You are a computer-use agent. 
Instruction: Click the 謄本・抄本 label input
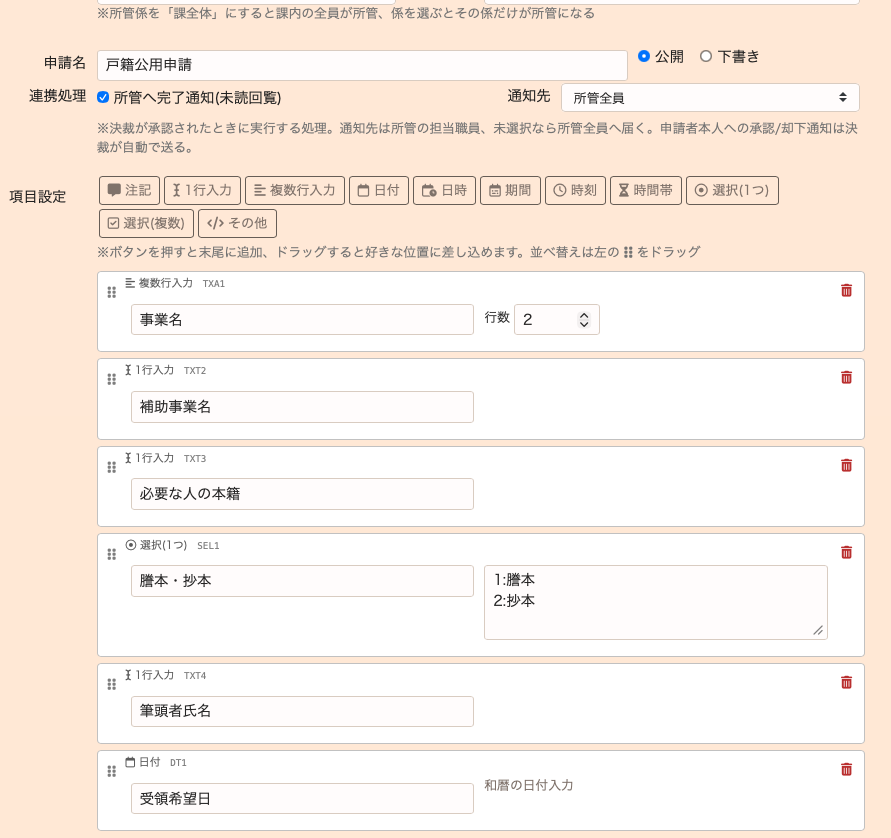click(302, 581)
